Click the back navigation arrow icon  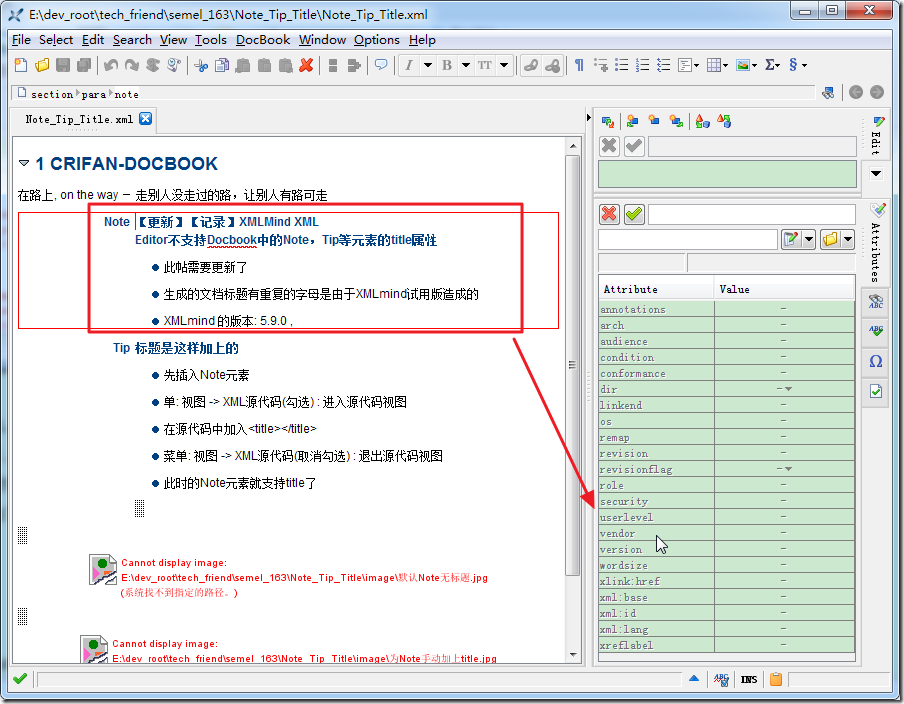pyautogui.click(x=856, y=92)
